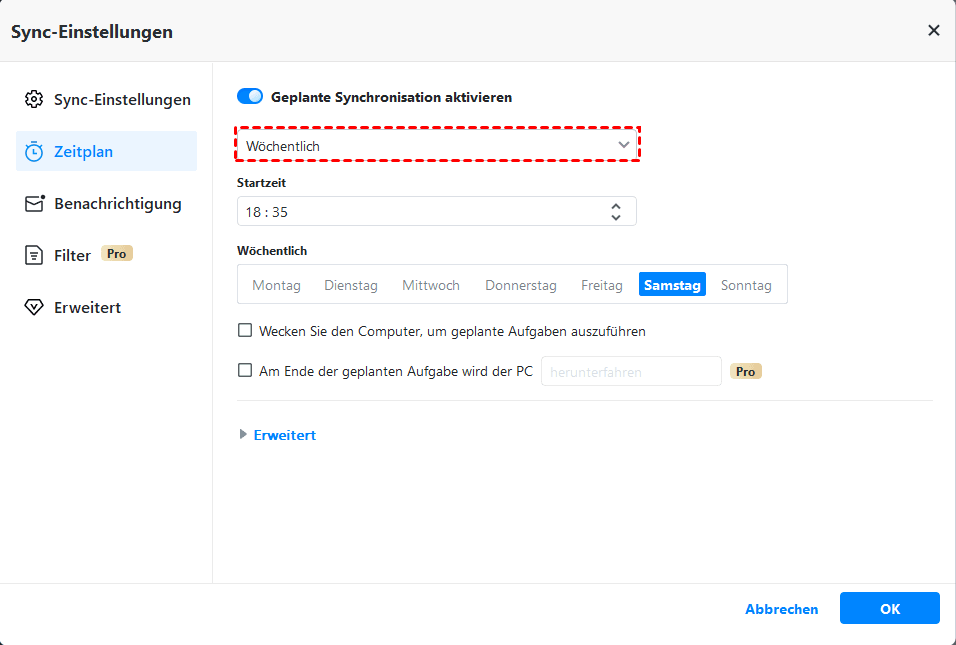Enable 'Wecken Sie den Computer' checkbox

[x=245, y=330]
